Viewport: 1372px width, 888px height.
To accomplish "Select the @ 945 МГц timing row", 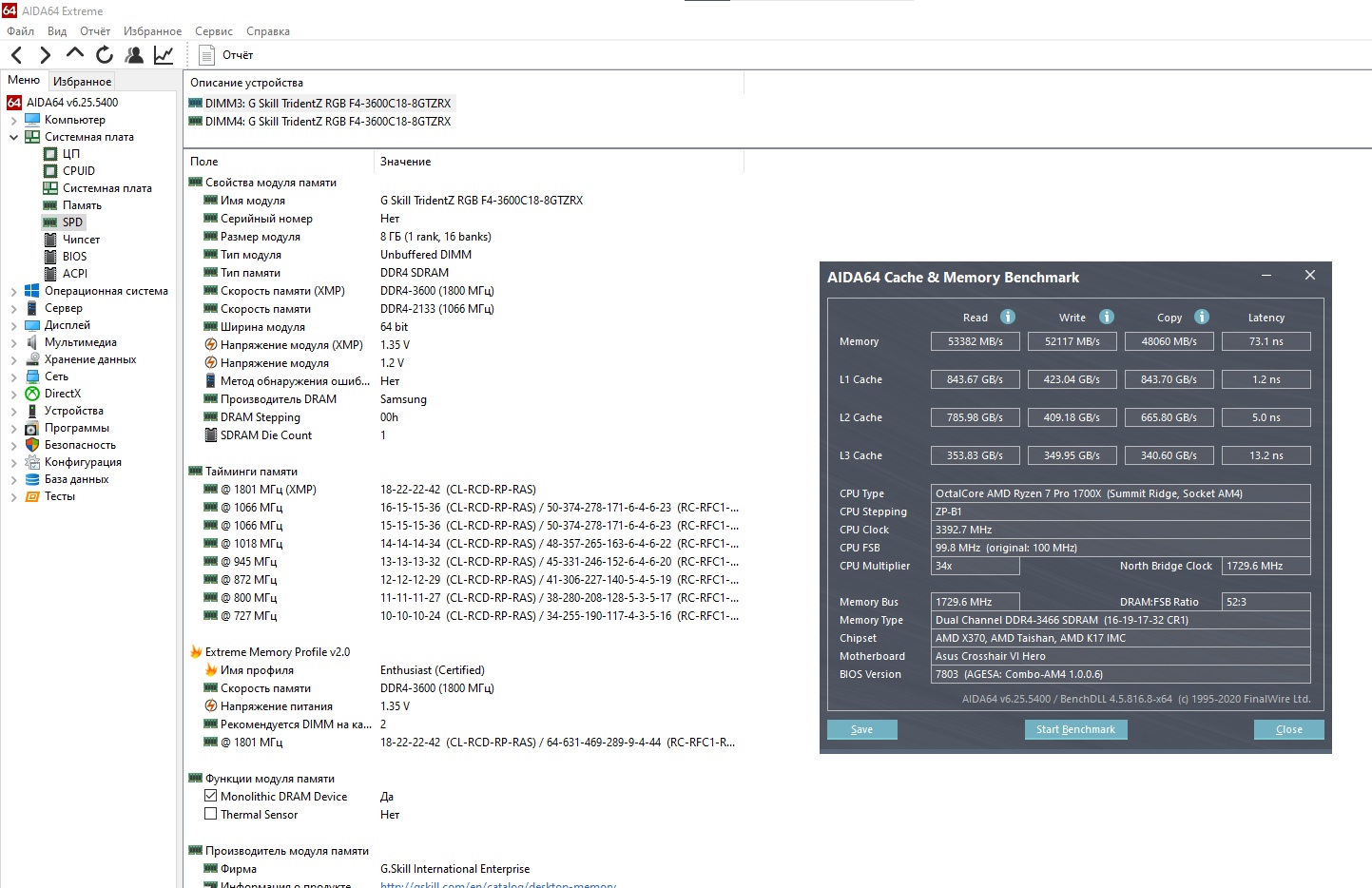I will 466,562.
